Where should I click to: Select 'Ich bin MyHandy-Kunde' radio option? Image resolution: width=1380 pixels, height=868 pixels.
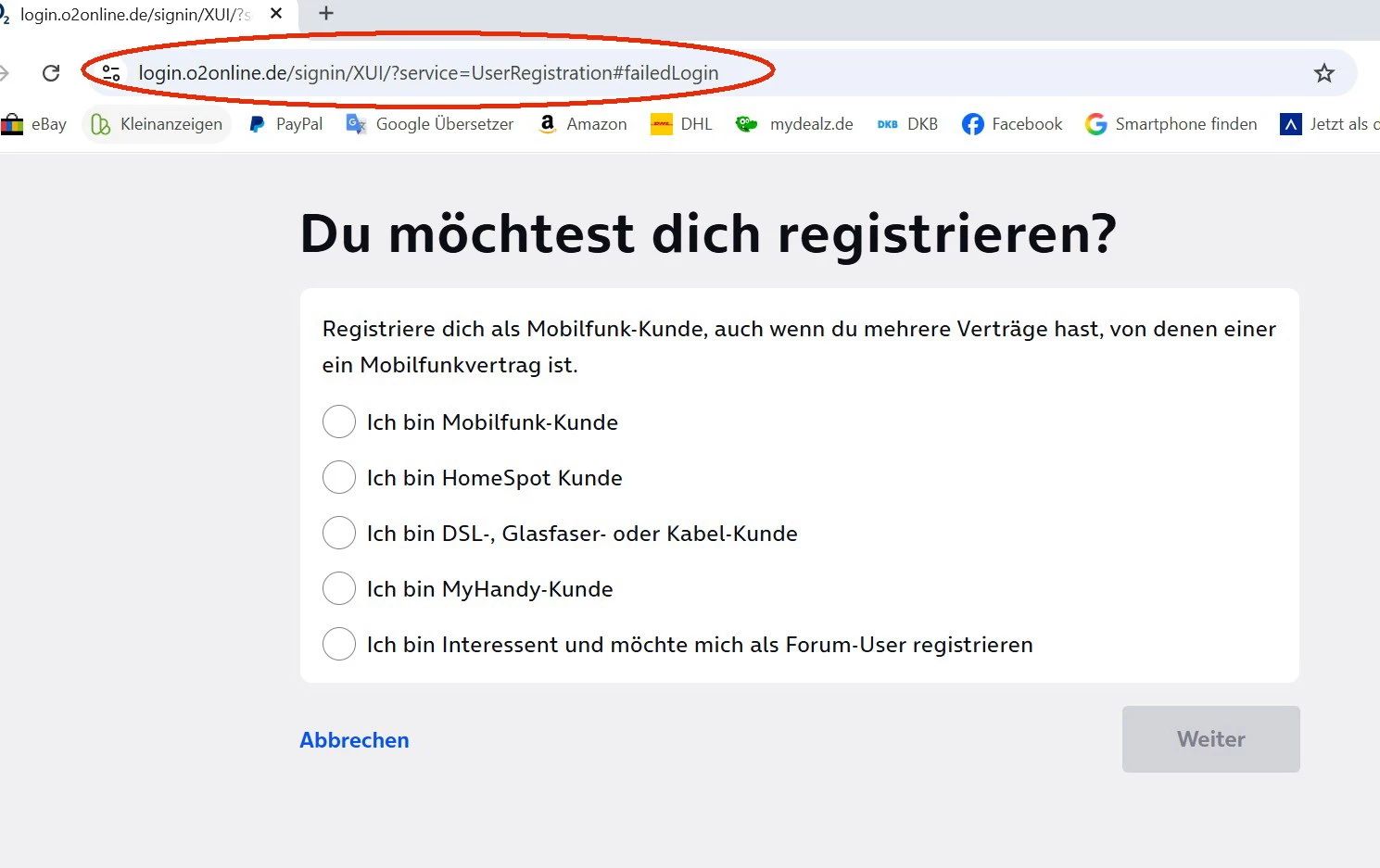coord(339,588)
